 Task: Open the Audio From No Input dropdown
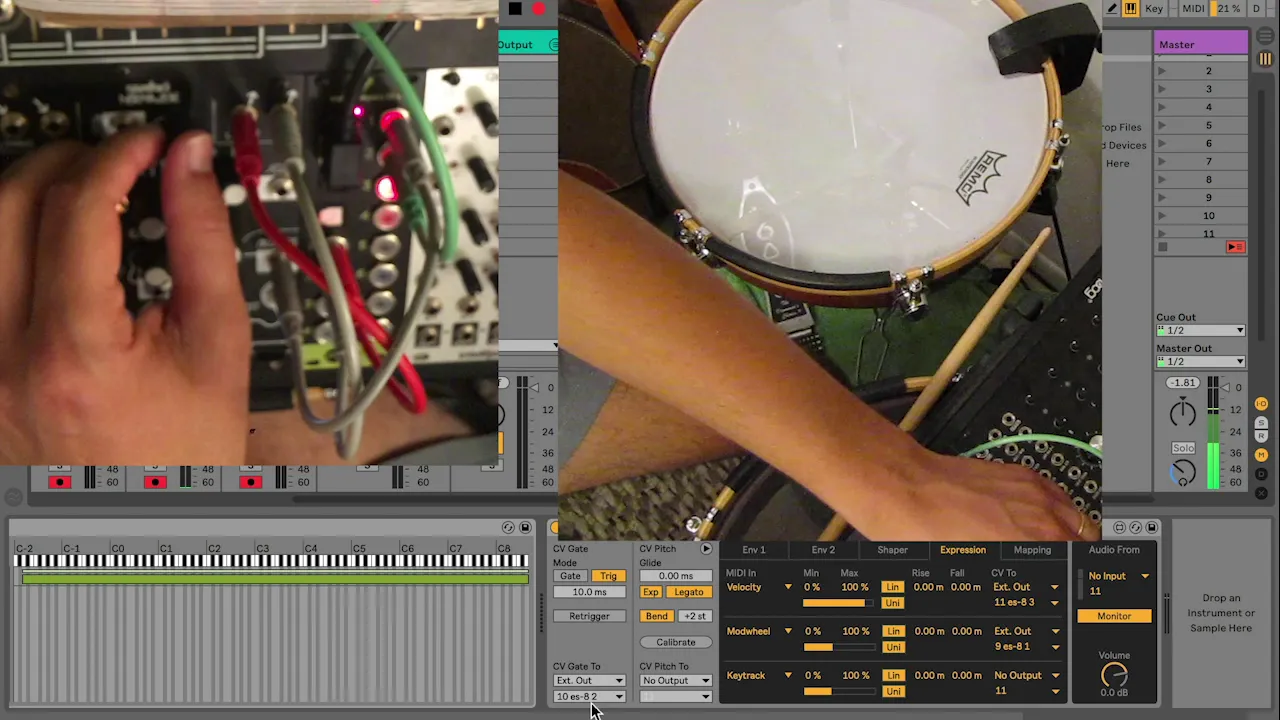point(1118,576)
